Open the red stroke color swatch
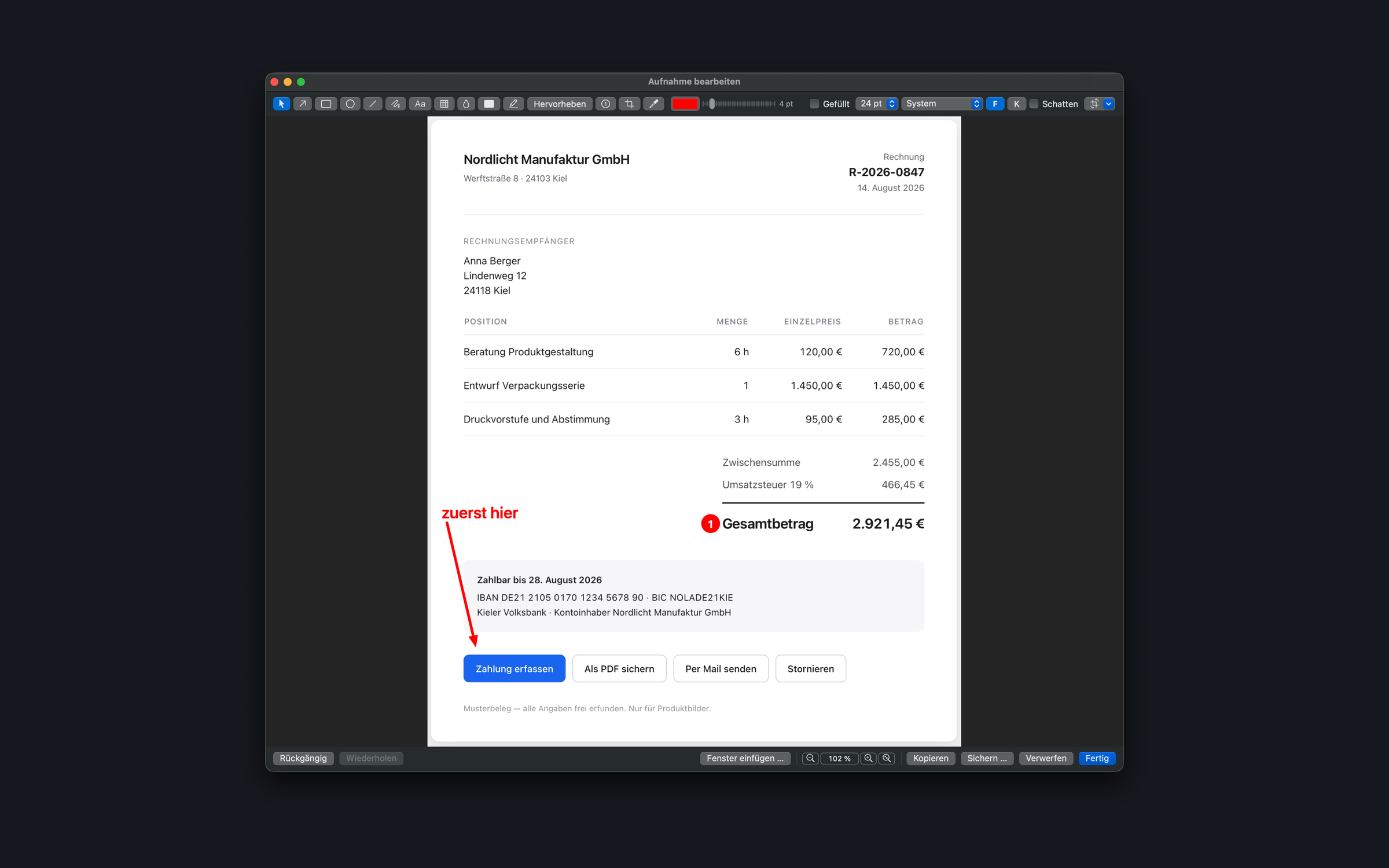Image resolution: width=1389 pixels, height=868 pixels. click(685, 104)
